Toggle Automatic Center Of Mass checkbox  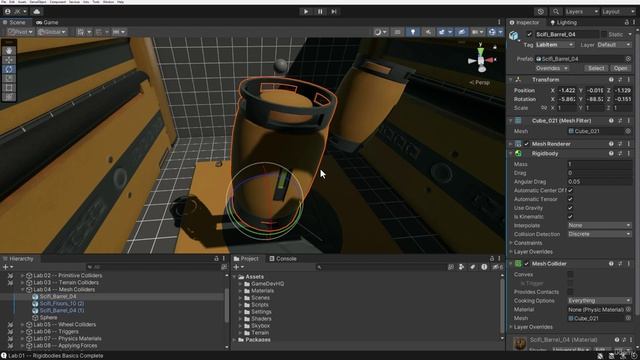(x=570, y=191)
